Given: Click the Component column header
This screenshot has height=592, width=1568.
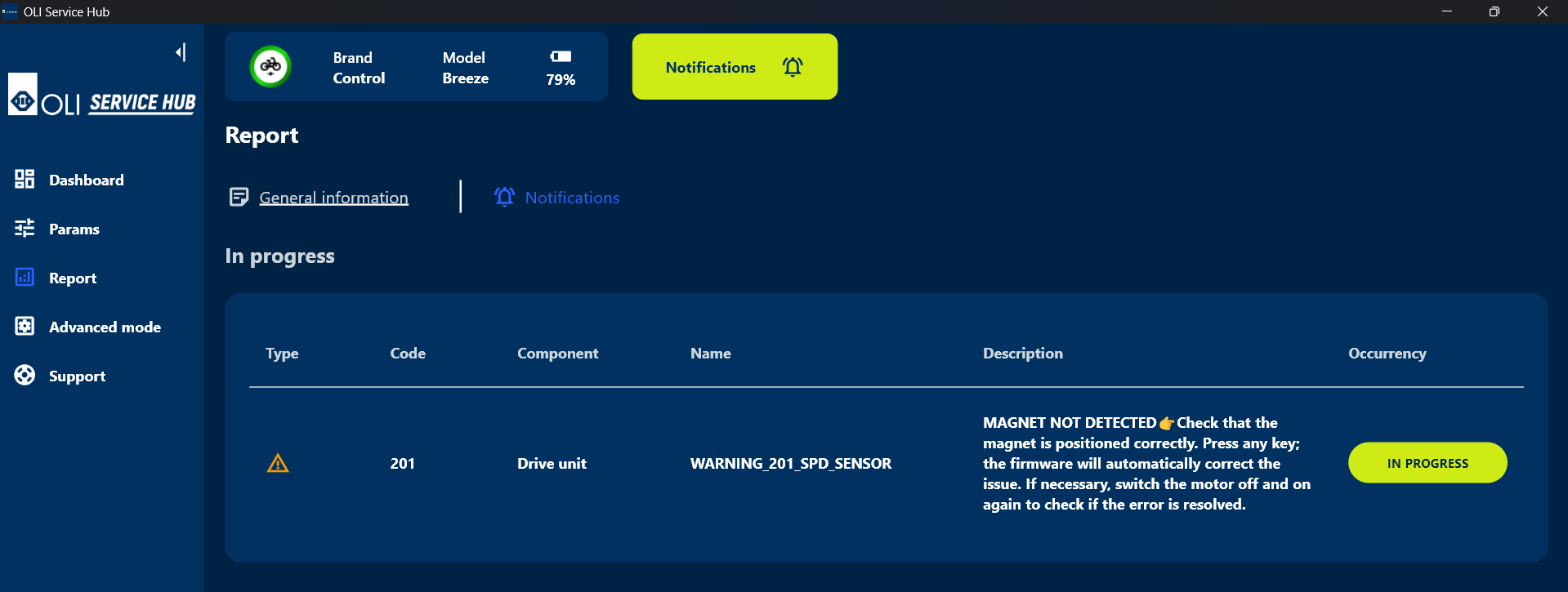Looking at the screenshot, I should (x=558, y=354).
